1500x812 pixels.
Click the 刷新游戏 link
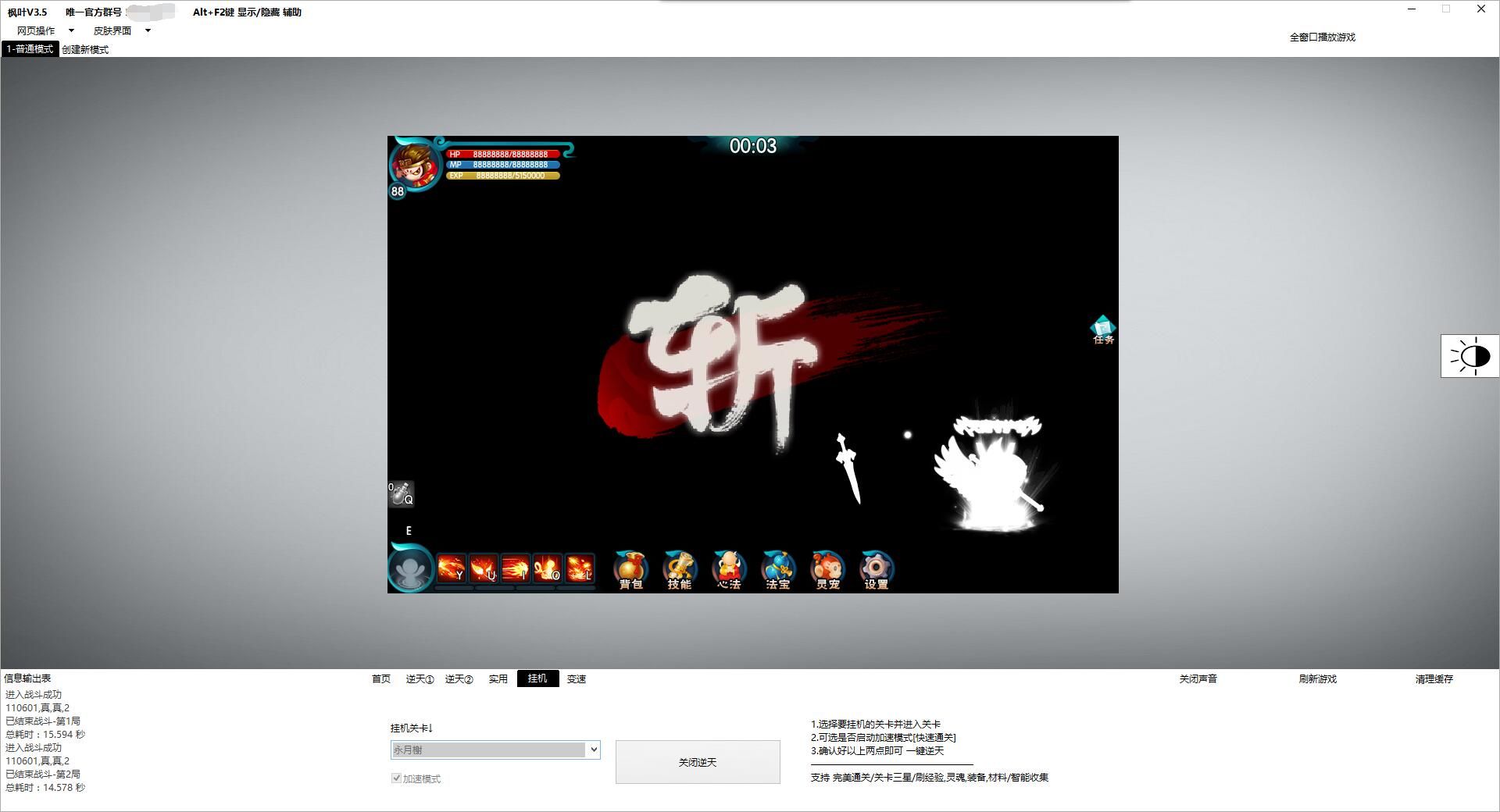(x=1317, y=679)
